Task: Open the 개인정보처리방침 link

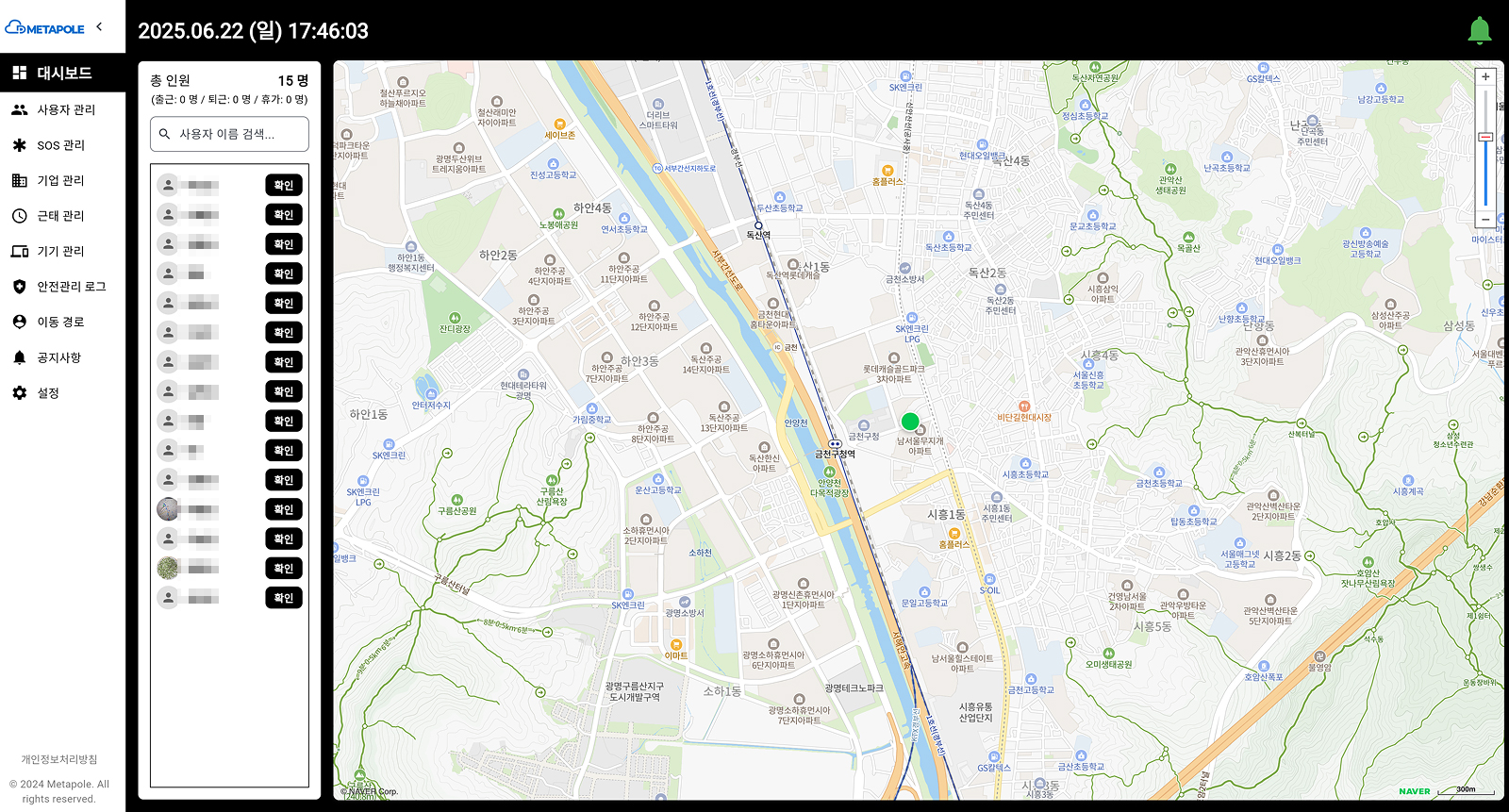Action: pos(59,759)
